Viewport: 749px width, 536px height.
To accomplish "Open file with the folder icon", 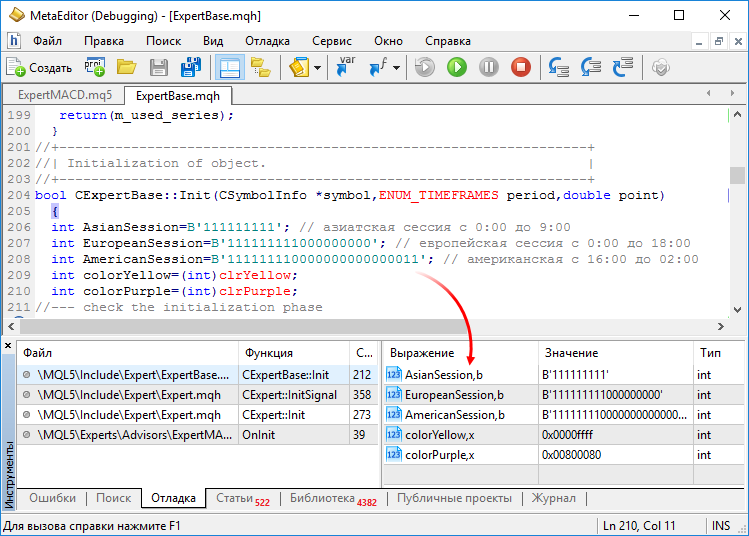I will [x=127, y=67].
